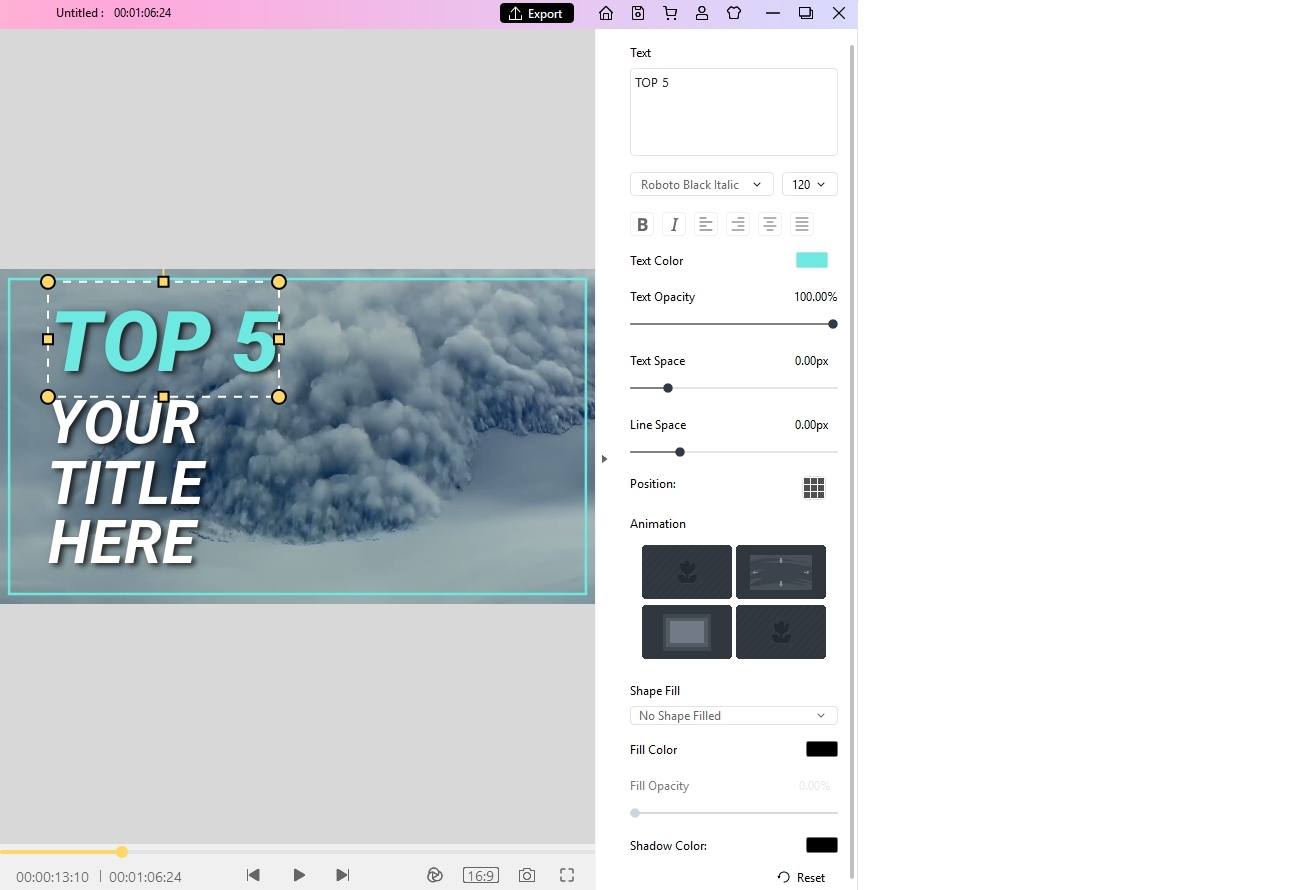Click the Text Opacity slider handle
This screenshot has height=890, width=1308.
click(x=833, y=324)
